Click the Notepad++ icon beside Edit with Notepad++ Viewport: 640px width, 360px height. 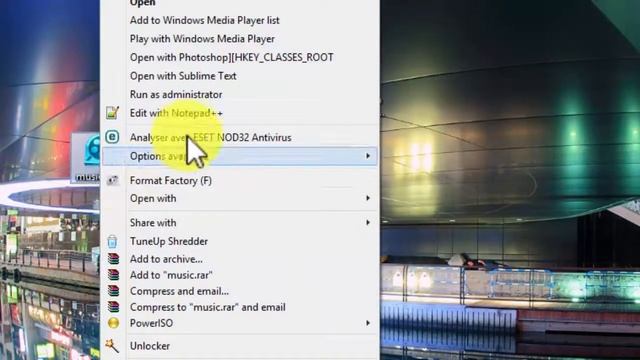tap(112, 113)
